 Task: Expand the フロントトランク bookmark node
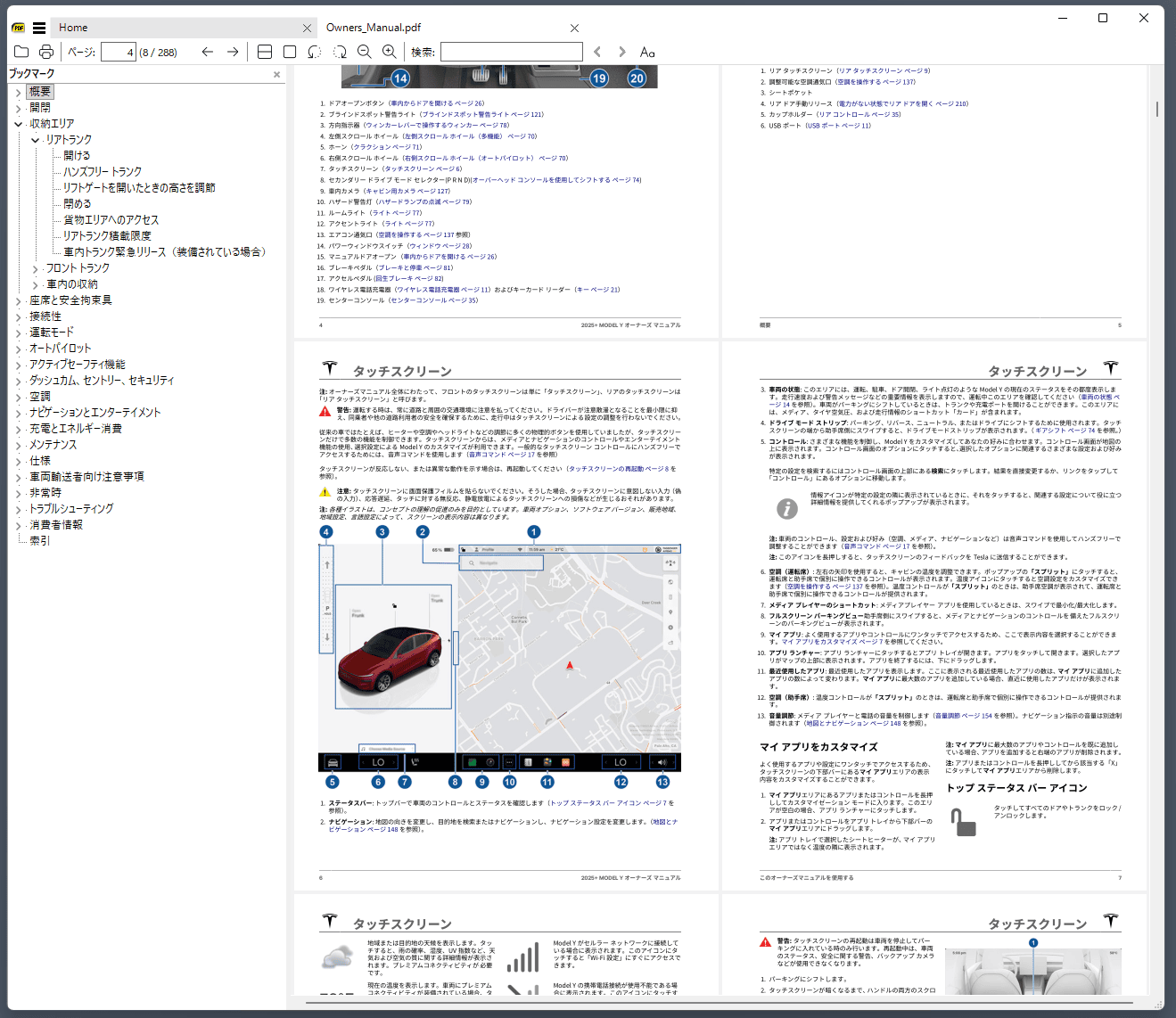click(36, 268)
